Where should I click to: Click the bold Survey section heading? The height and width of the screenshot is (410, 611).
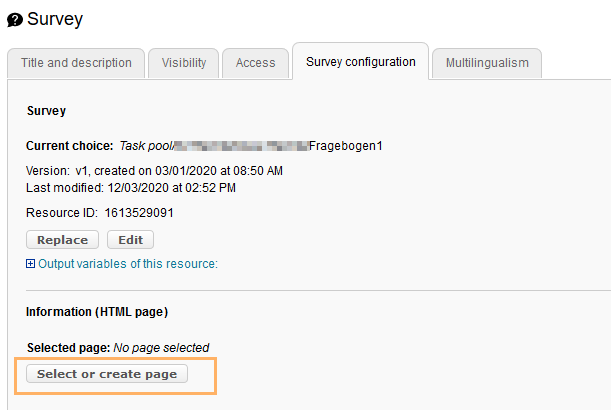click(x=46, y=111)
